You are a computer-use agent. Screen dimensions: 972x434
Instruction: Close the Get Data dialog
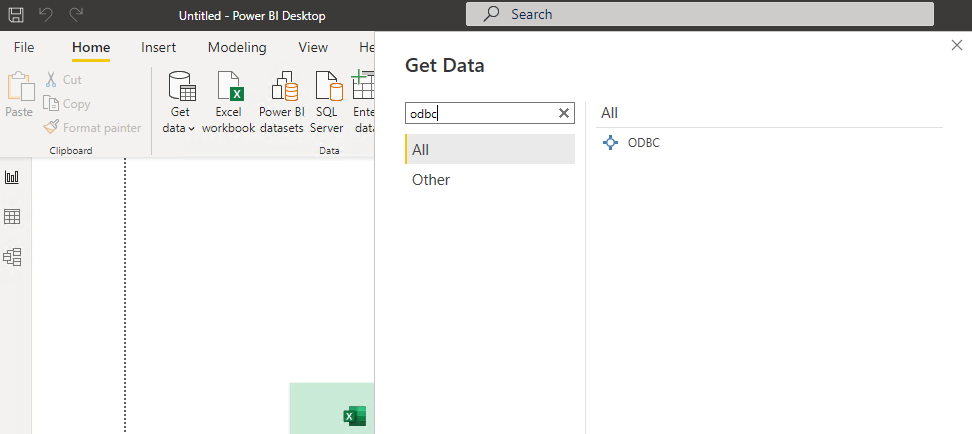click(956, 46)
